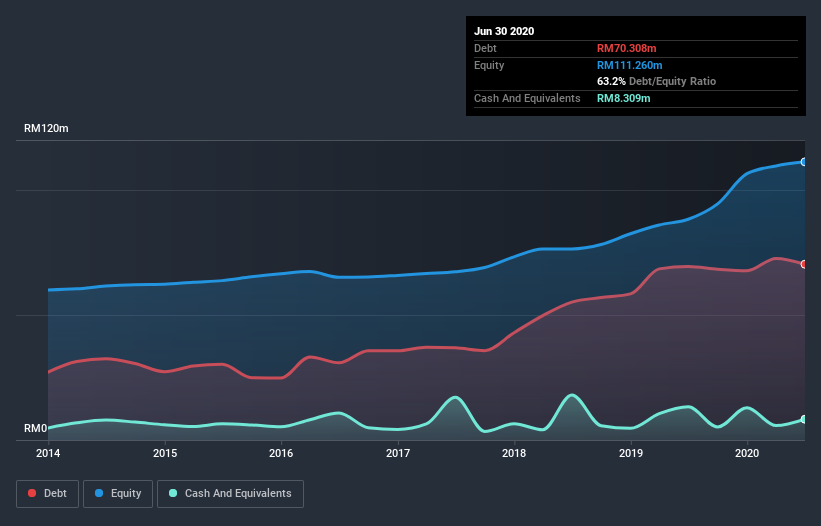
Task: Click the RM0 y-axis label
Action: pyautogui.click(x=36, y=428)
